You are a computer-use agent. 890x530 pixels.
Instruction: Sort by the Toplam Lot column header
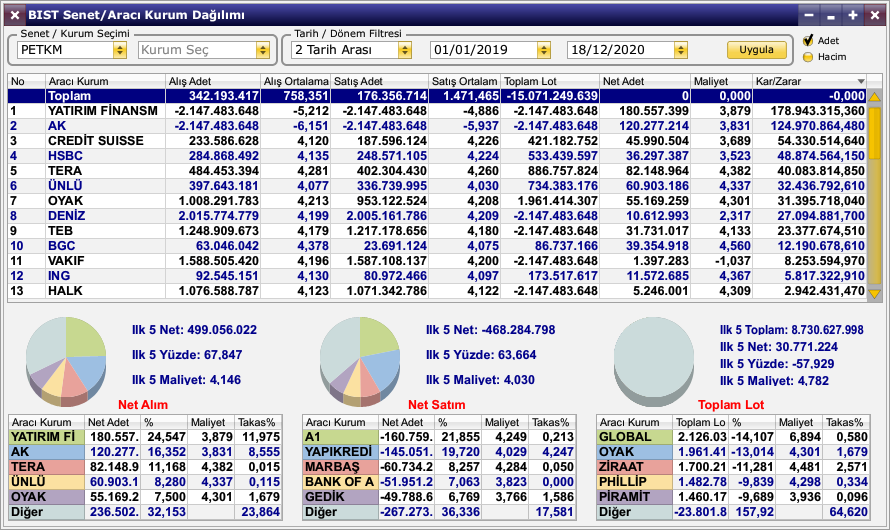click(550, 81)
